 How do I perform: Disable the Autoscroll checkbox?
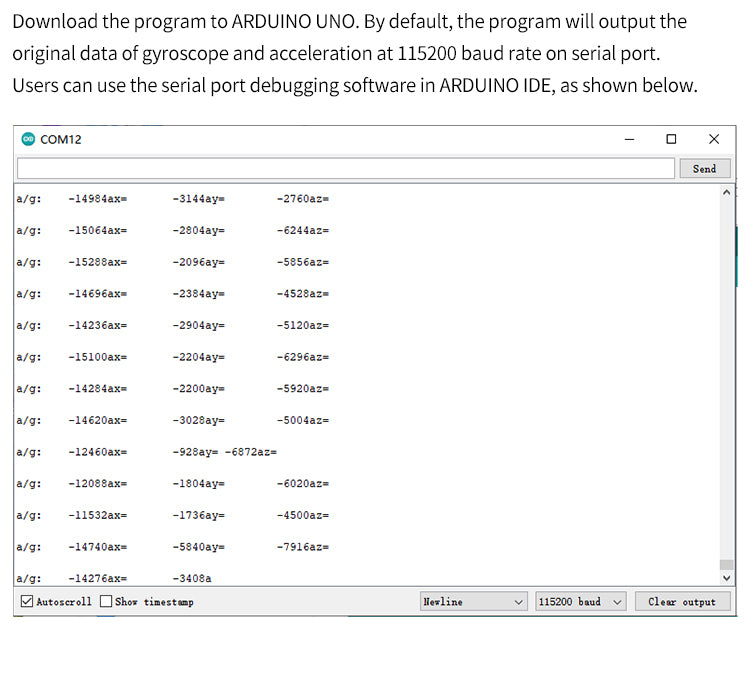27,601
